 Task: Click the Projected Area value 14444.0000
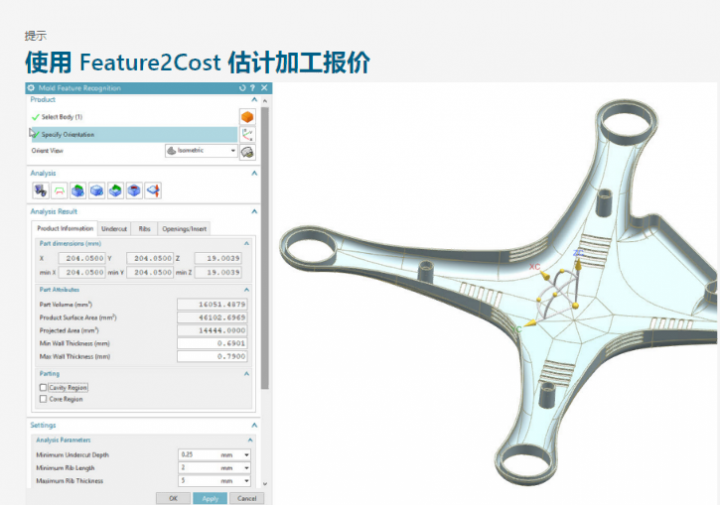tap(212, 330)
